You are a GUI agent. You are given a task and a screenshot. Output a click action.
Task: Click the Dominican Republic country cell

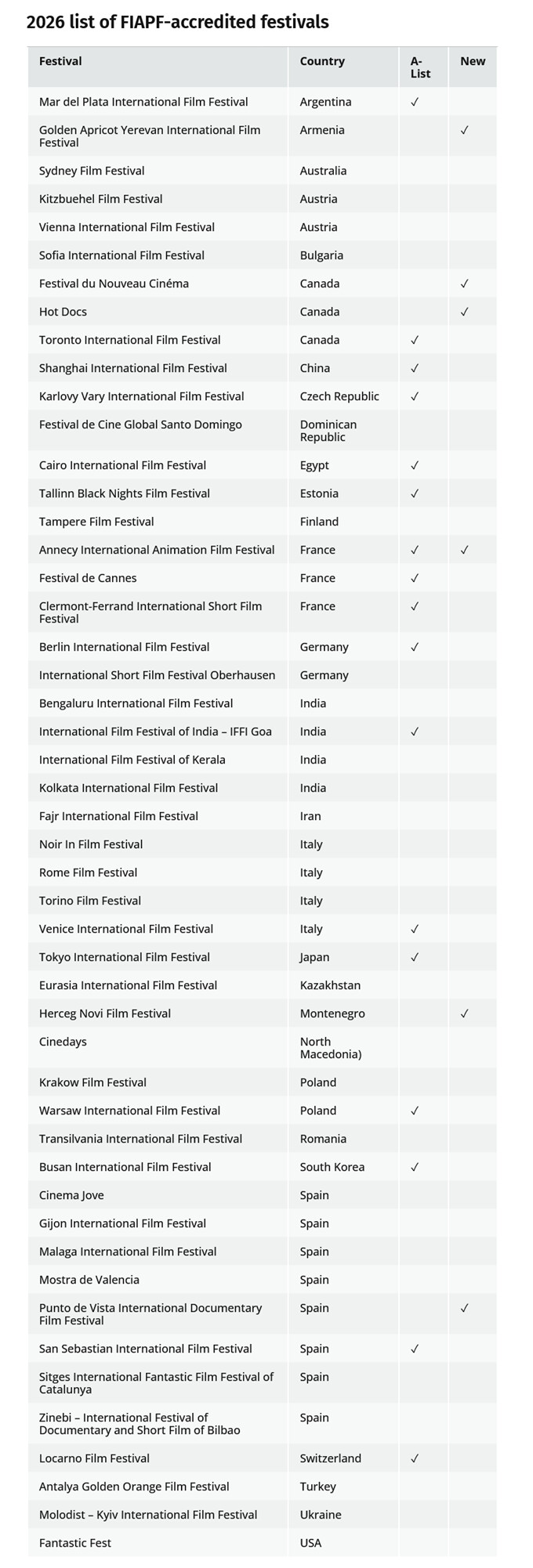pyautogui.click(x=328, y=431)
